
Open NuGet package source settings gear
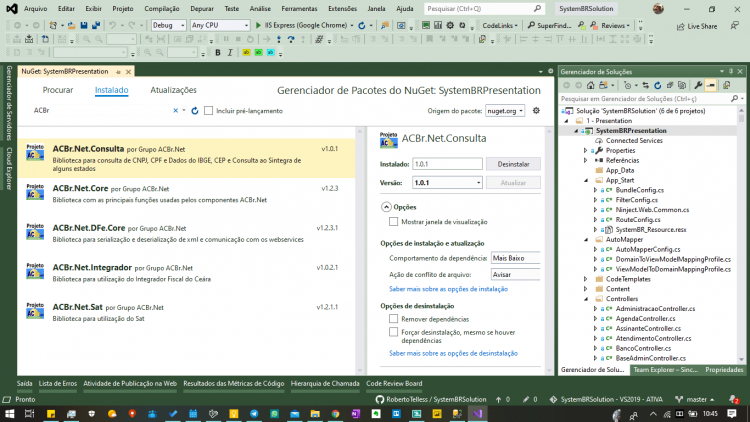click(x=536, y=111)
